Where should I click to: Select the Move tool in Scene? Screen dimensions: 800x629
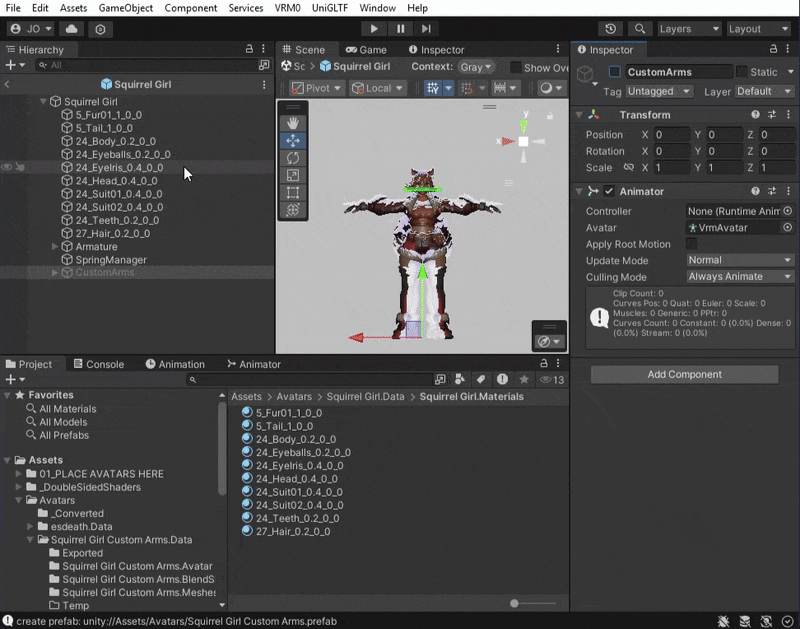tap(293, 140)
